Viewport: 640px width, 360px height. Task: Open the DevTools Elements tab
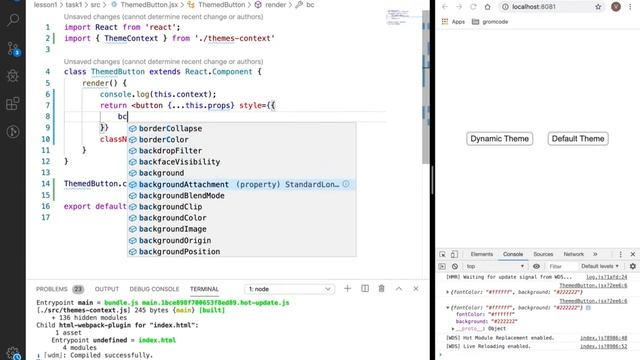(482, 254)
